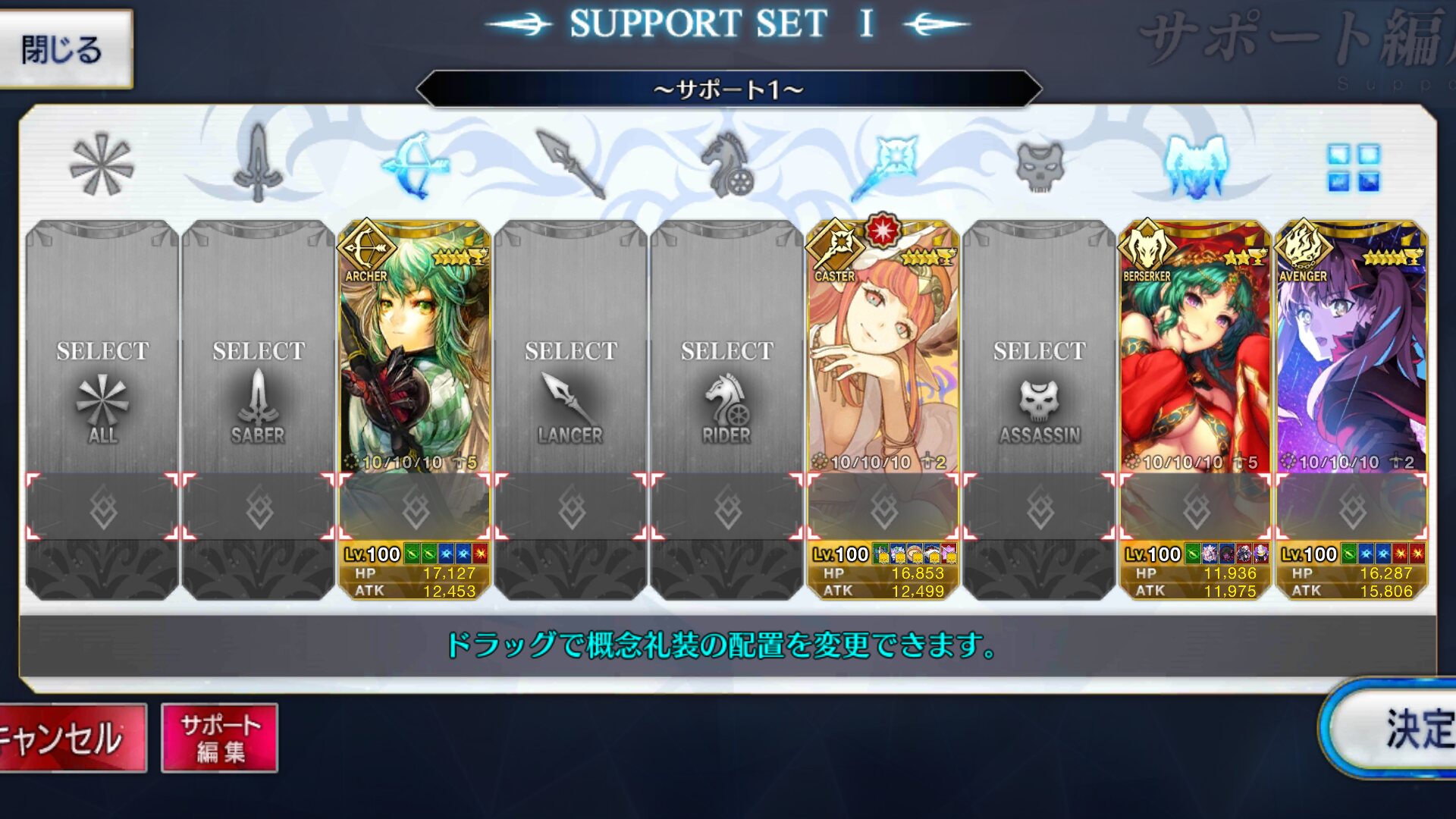Image resolution: width=1456 pixels, height=819 pixels.
Task: Select the All class asterisk icon
Action: coord(102,165)
